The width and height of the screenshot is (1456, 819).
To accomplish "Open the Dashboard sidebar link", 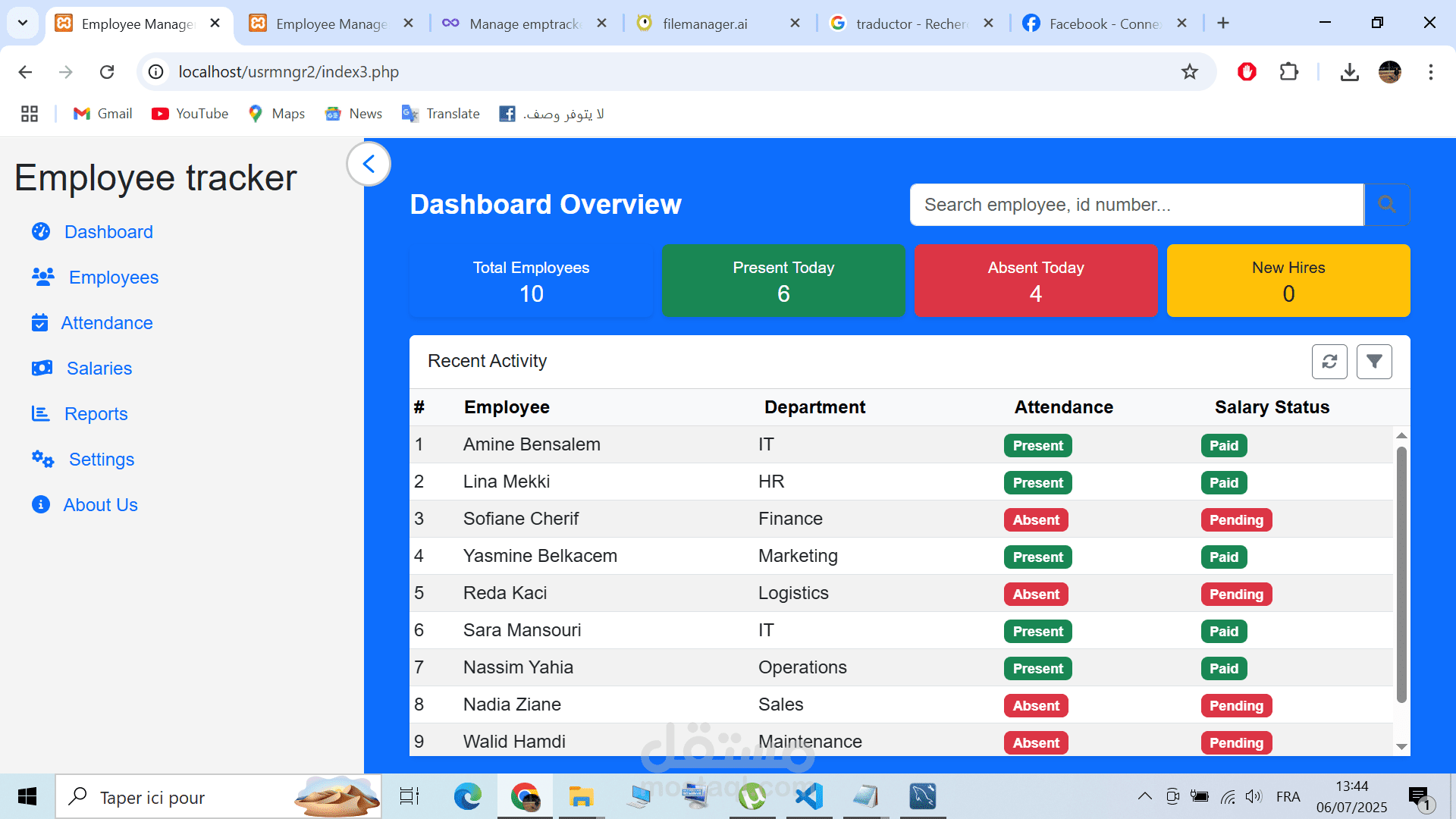I will (x=108, y=232).
